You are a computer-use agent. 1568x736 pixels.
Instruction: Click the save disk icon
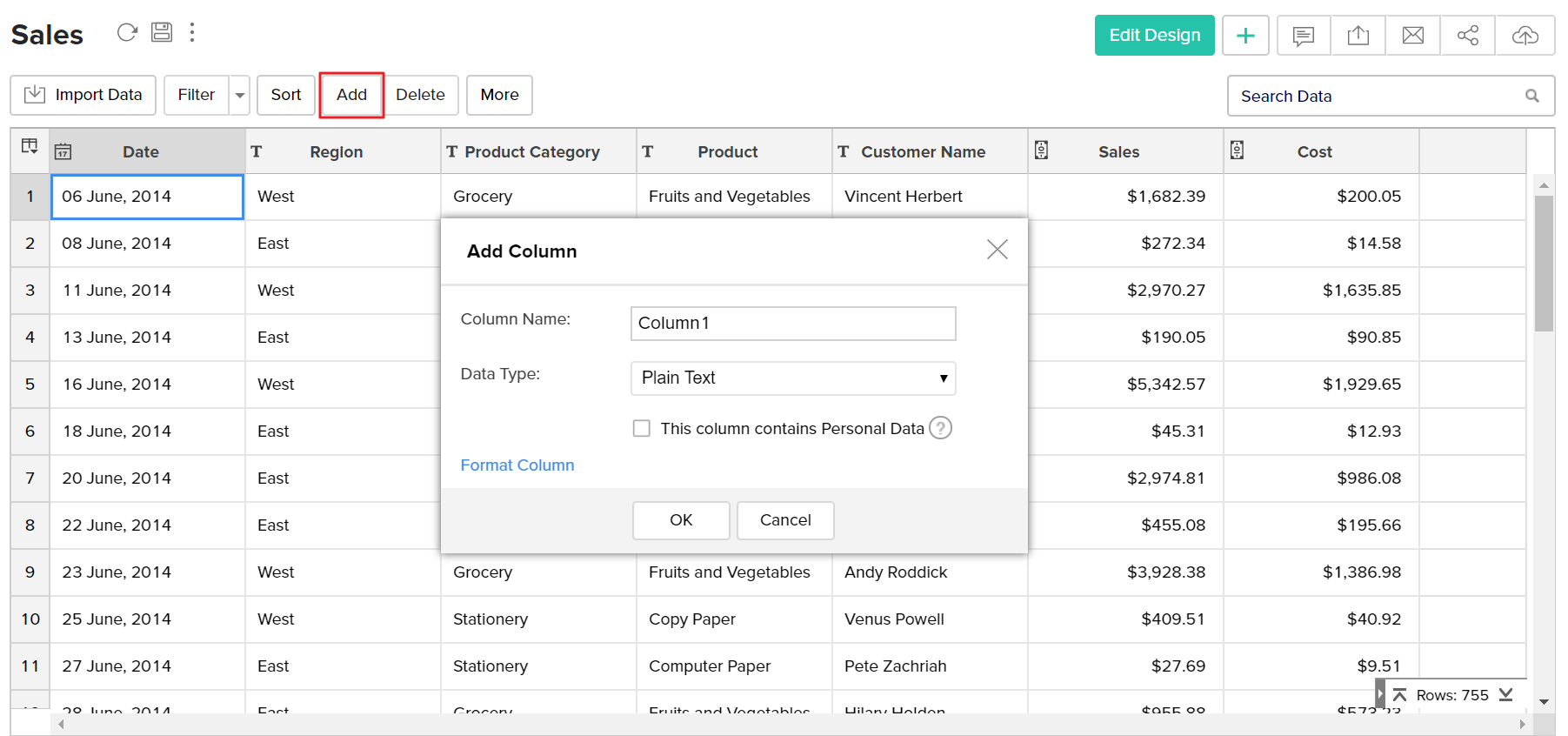tap(162, 33)
